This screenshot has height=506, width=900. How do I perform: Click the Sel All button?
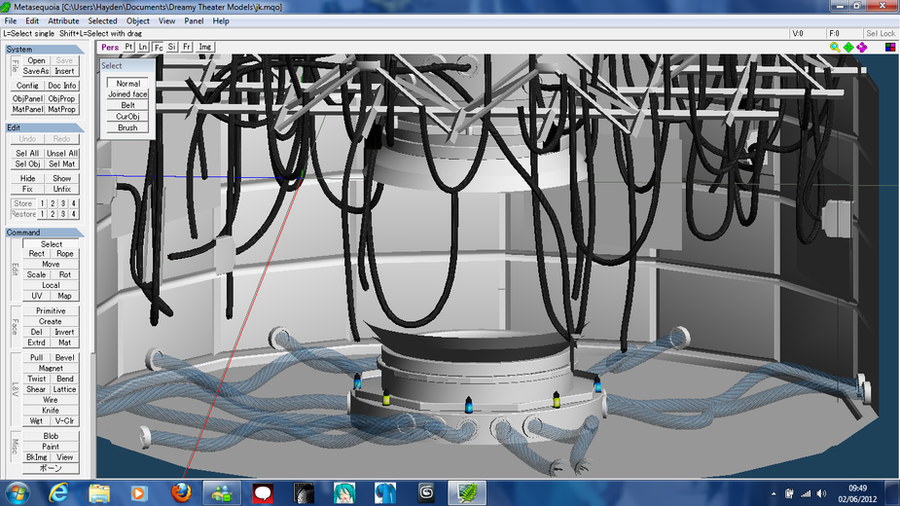(28, 153)
